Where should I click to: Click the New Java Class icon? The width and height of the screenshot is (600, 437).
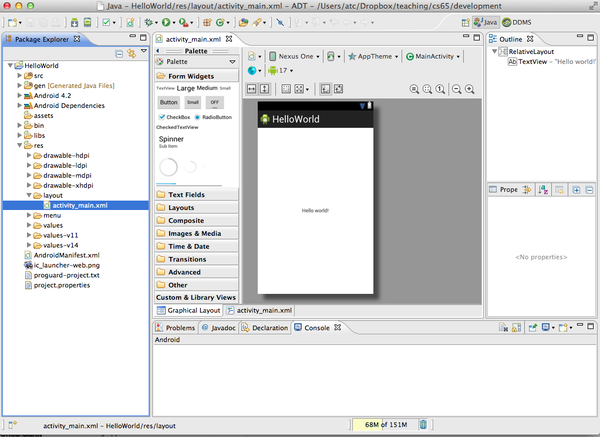click(x=220, y=23)
